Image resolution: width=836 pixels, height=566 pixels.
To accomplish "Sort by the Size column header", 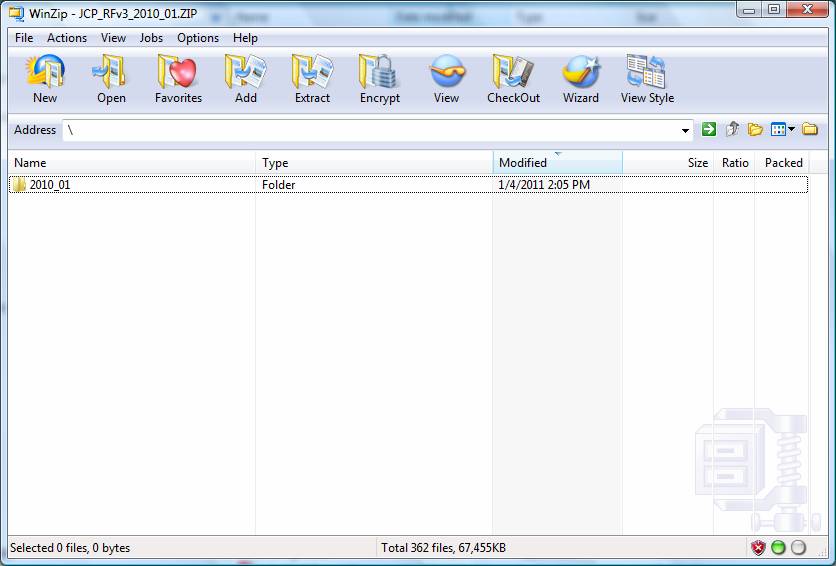I will [668, 163].
